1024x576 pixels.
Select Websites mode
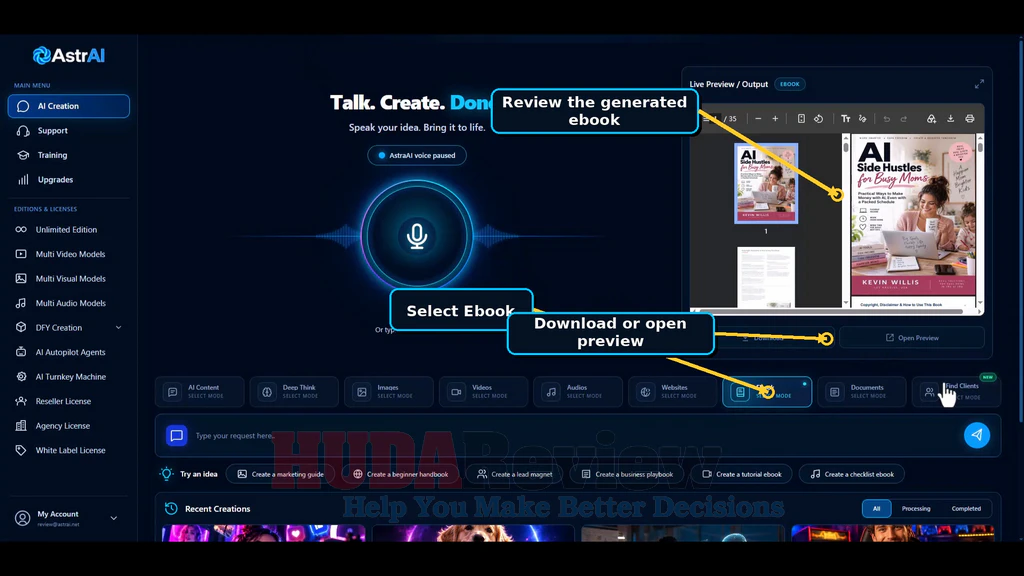click(673, 392)
